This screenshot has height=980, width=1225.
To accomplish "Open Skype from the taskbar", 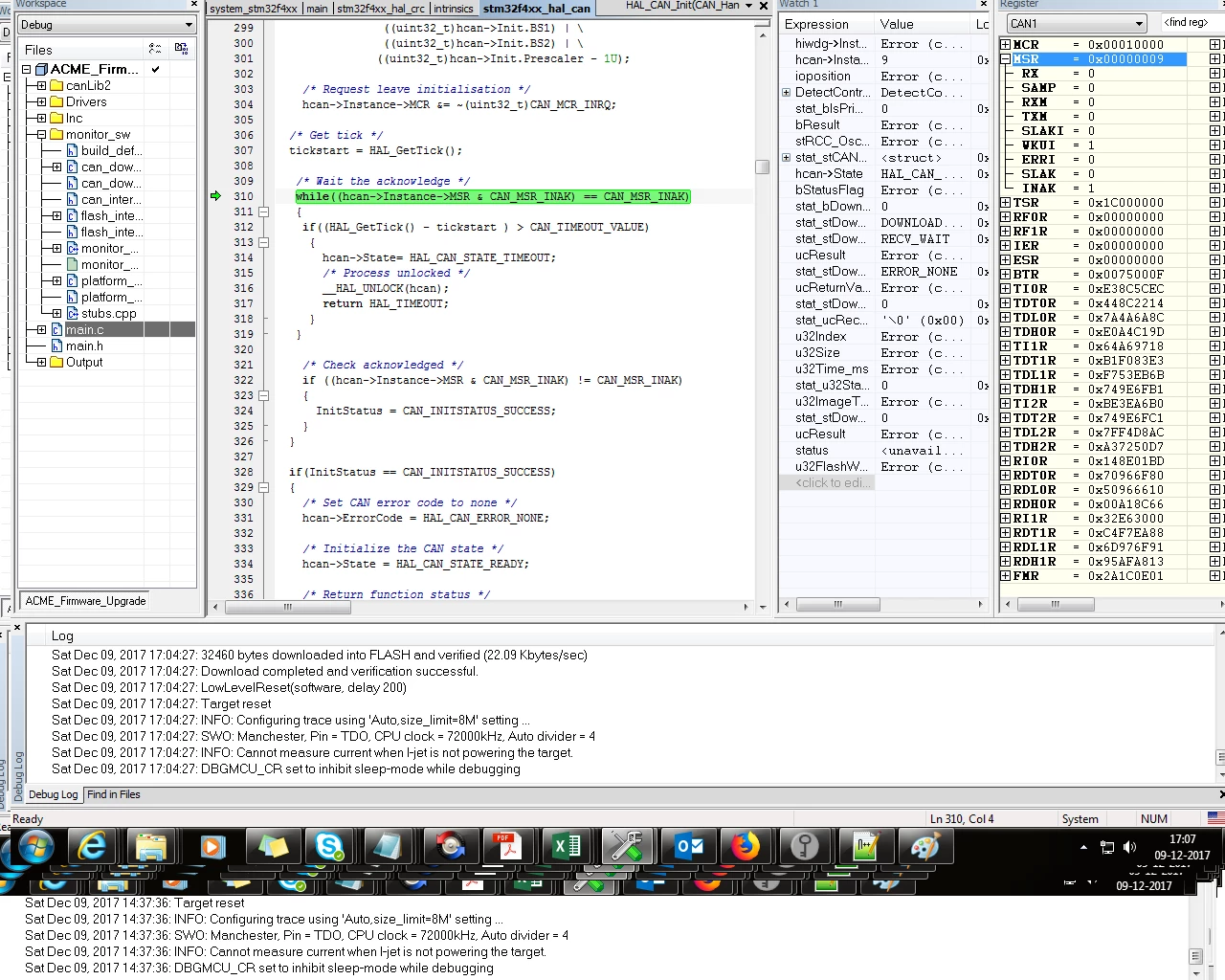I will click(x=329, y=847).
